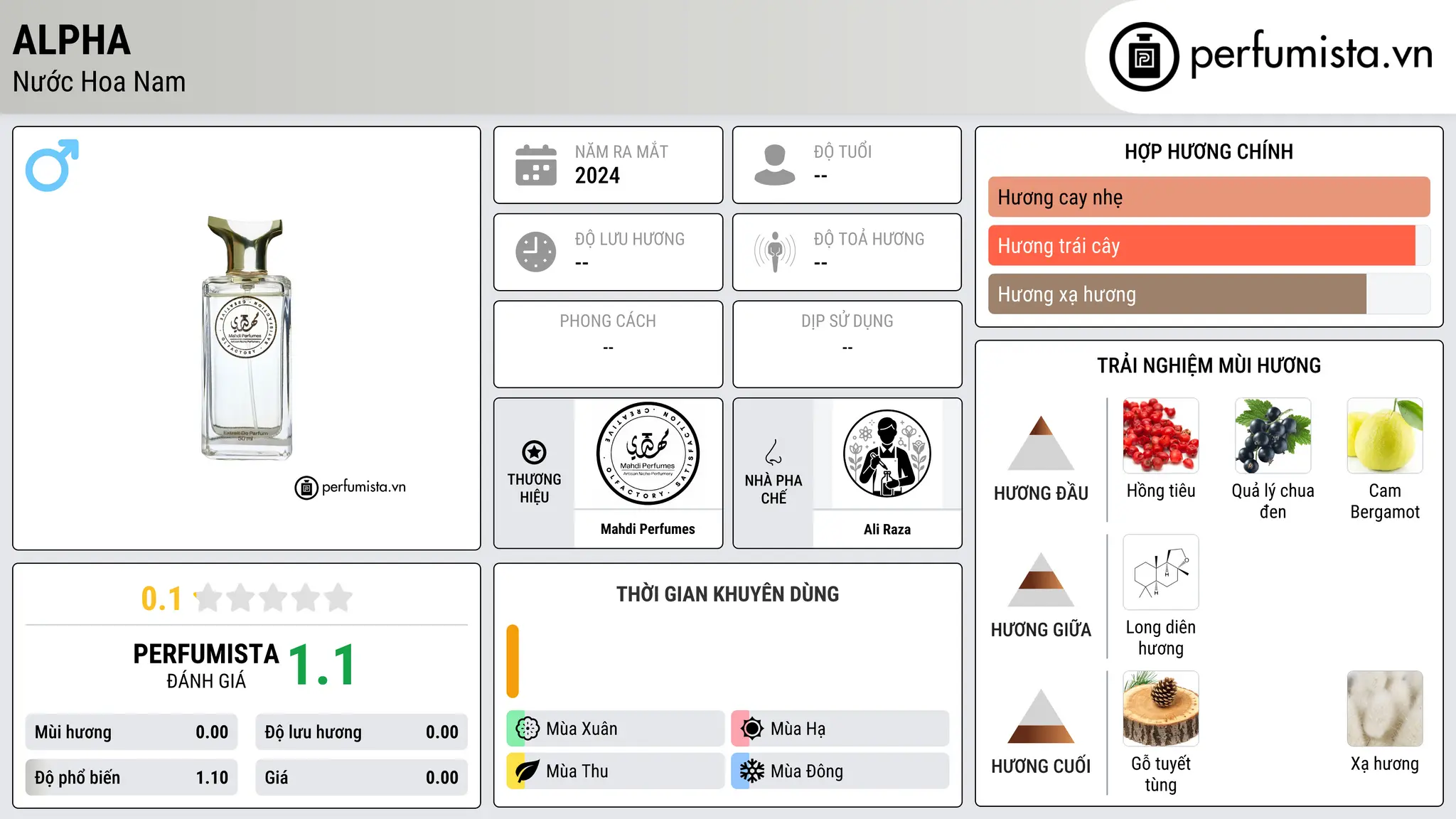
Task: Click the Gỗ tuyết tùng note label
Action: (x=1161, y=774)
